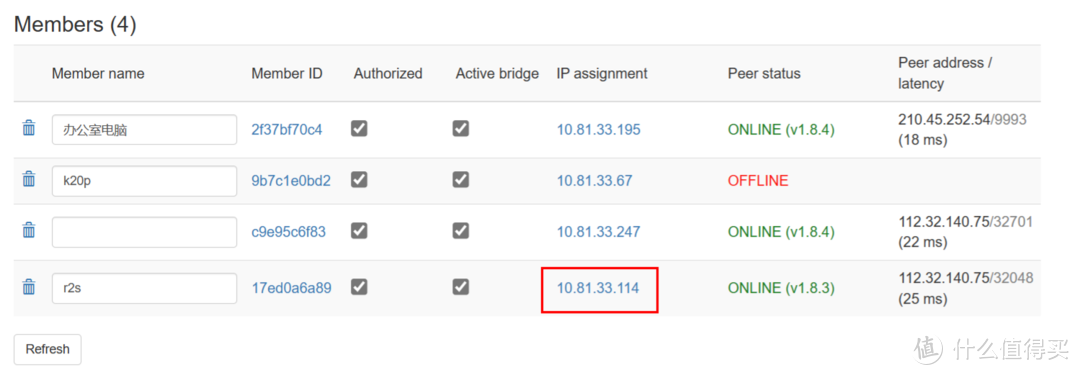Screen dimensions: 1080x375
Task: Open member ID 2f37bf70c4 link
Action: coord(287,130)
